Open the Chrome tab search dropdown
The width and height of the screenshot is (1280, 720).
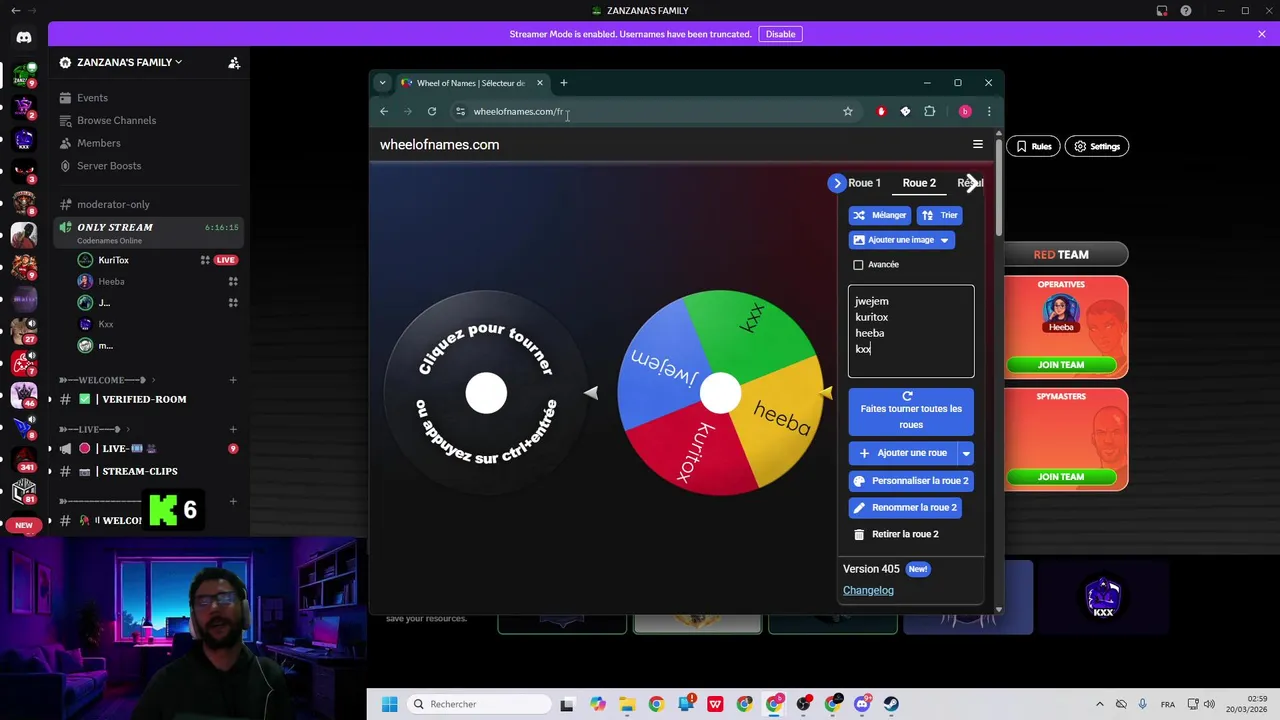(382, 83)
